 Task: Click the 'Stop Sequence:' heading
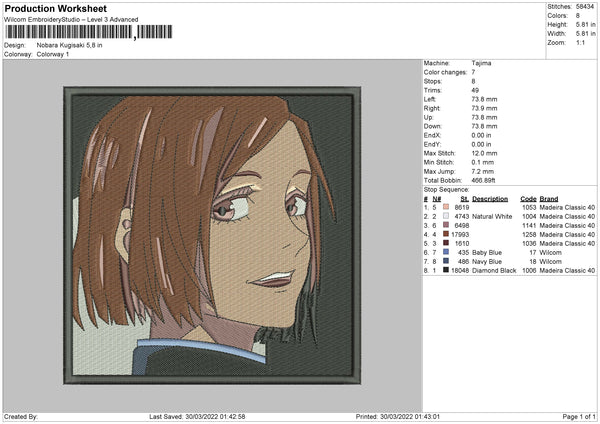446,189
